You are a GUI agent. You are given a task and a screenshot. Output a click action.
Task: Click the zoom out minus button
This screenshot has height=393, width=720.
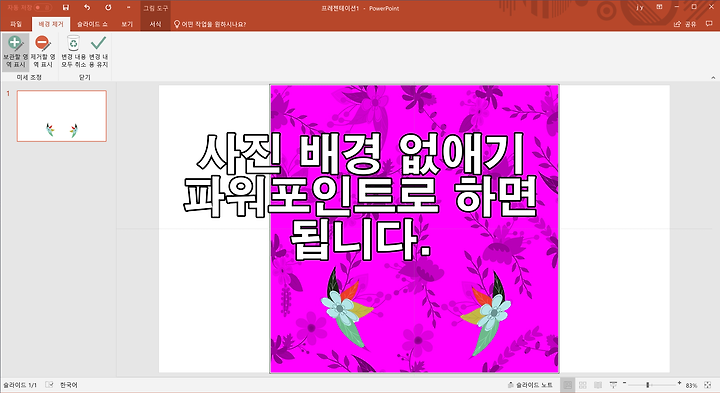click(624, 383)
